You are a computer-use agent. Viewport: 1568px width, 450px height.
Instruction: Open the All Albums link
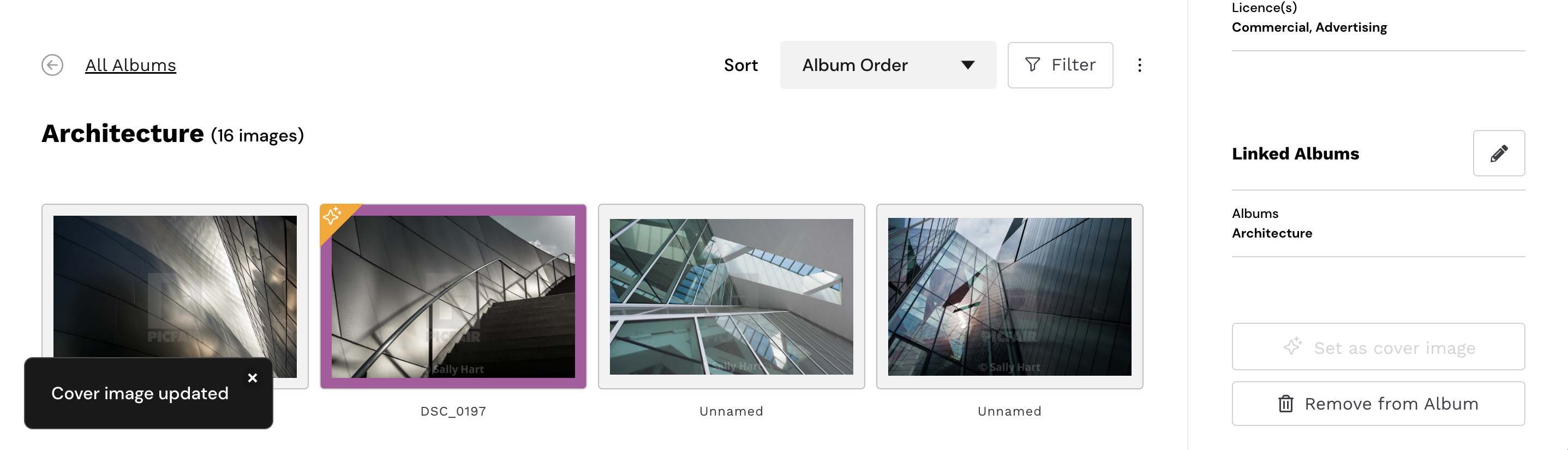[130, 65]
